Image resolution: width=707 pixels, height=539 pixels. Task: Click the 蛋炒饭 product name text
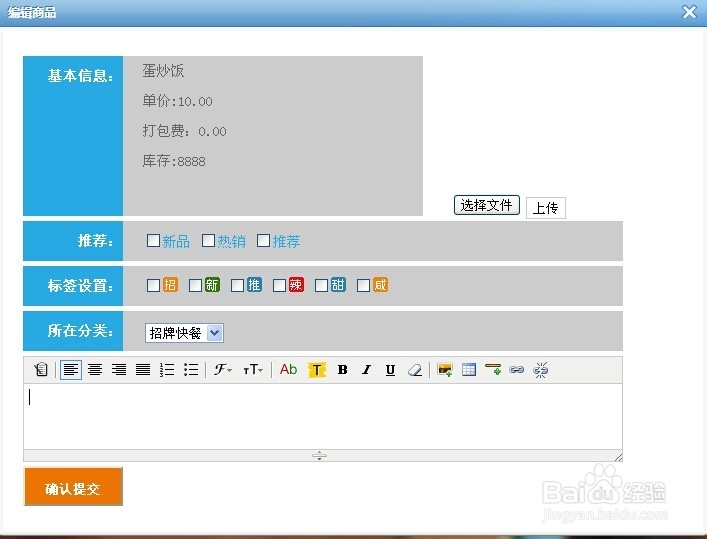[x=163, y=71]
